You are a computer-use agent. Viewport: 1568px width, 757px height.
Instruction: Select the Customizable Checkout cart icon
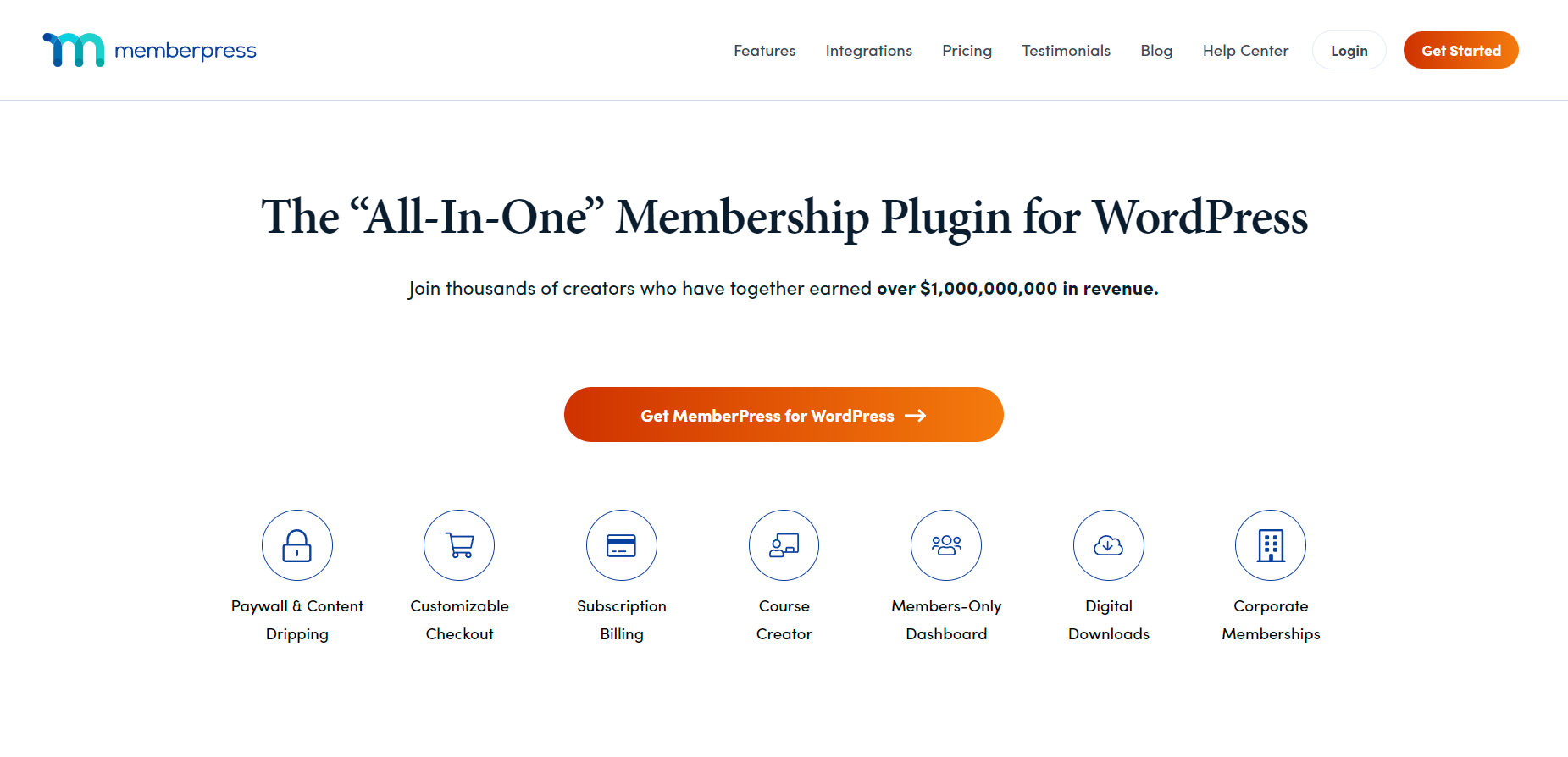459,545
